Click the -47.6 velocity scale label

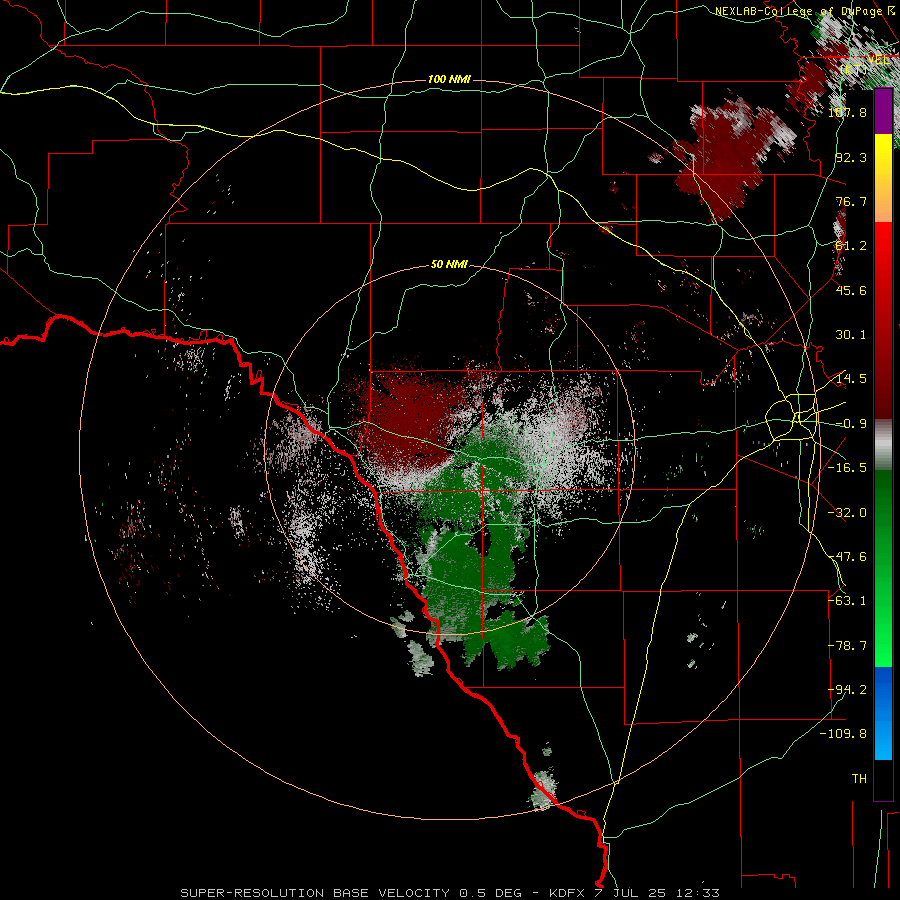pyautogui.click(x=847, y=556)
